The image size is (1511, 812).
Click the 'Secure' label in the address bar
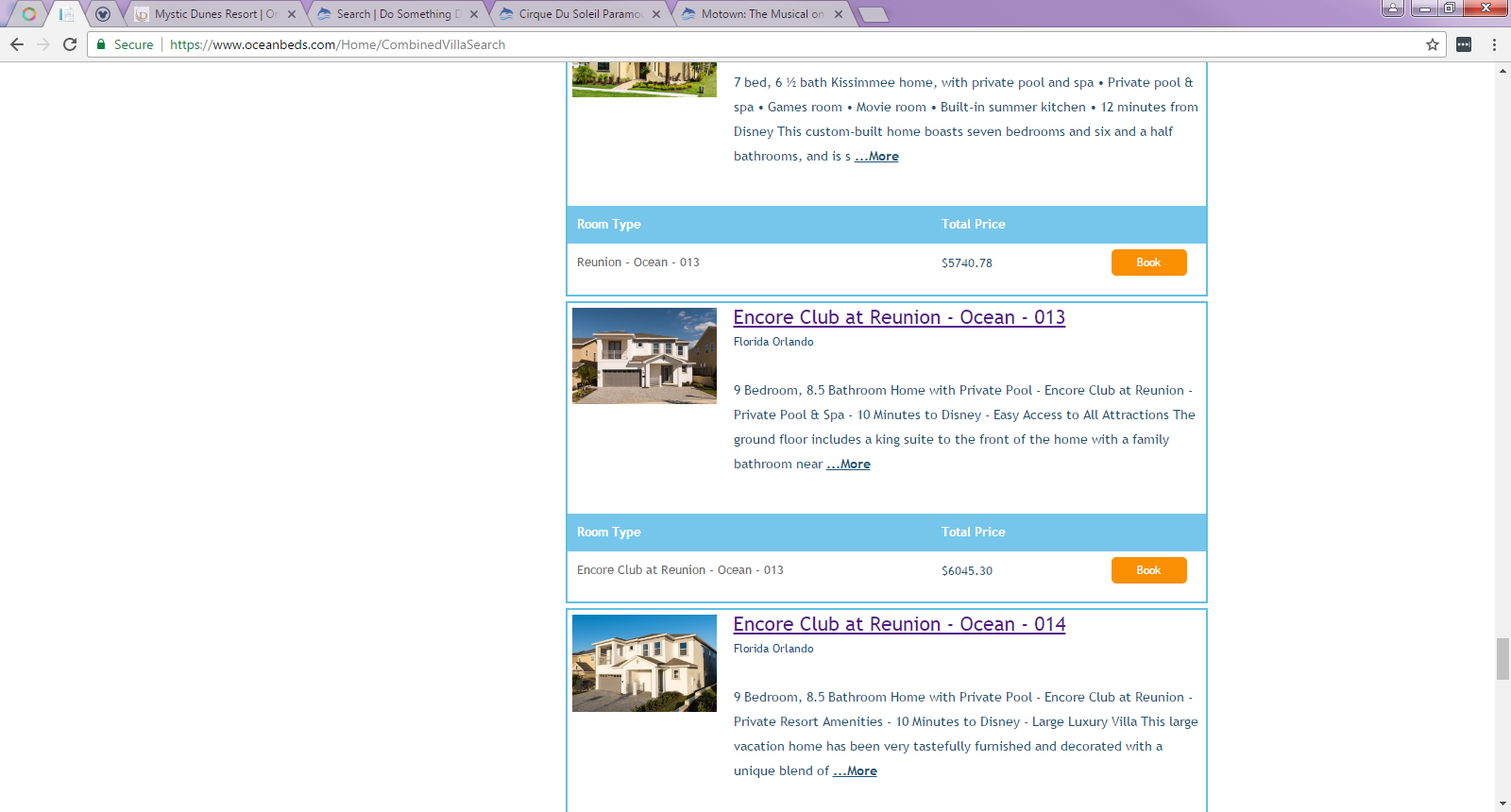tap(133, 44)
